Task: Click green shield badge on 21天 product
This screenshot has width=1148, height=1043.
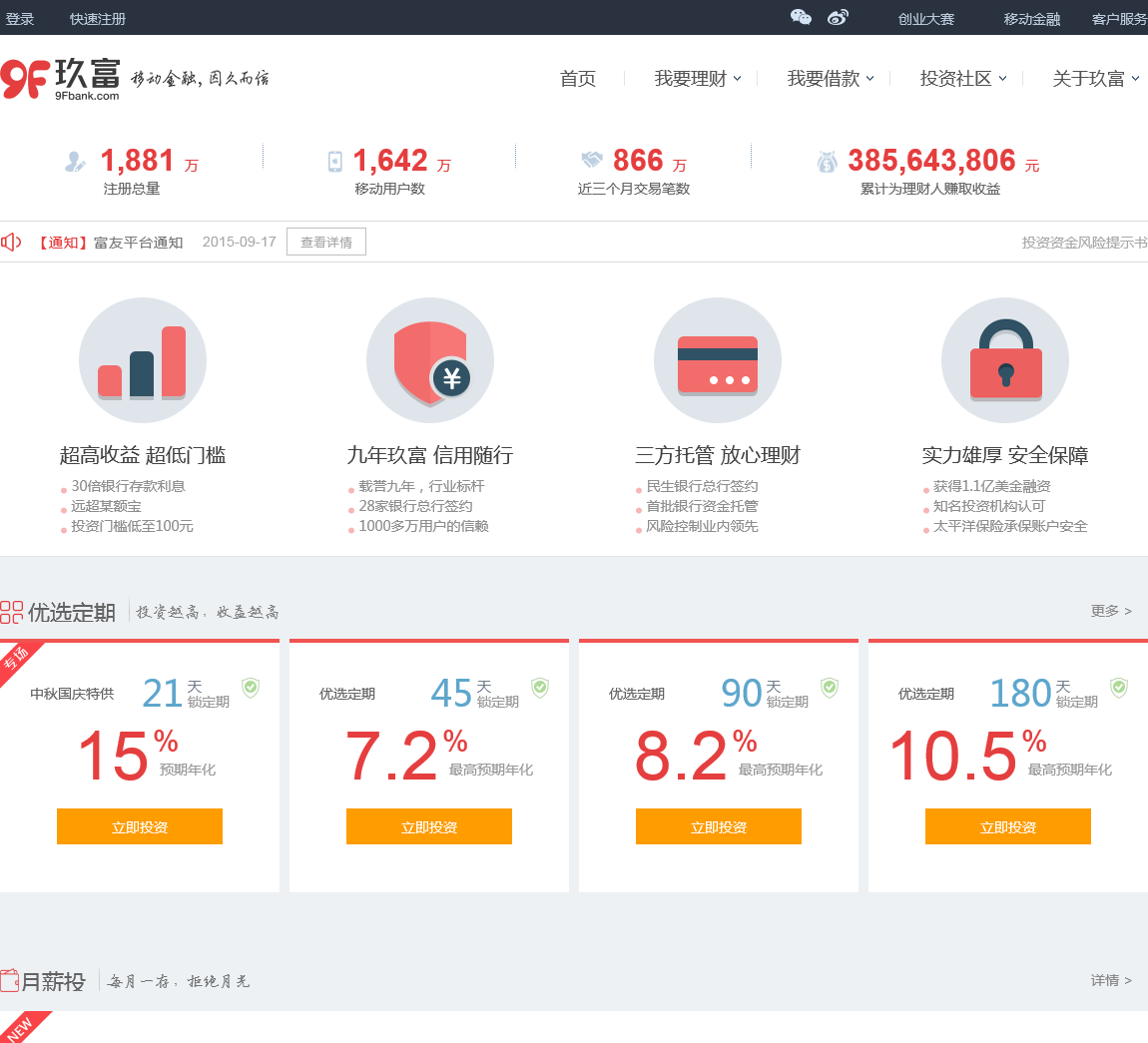Action: 251,687
